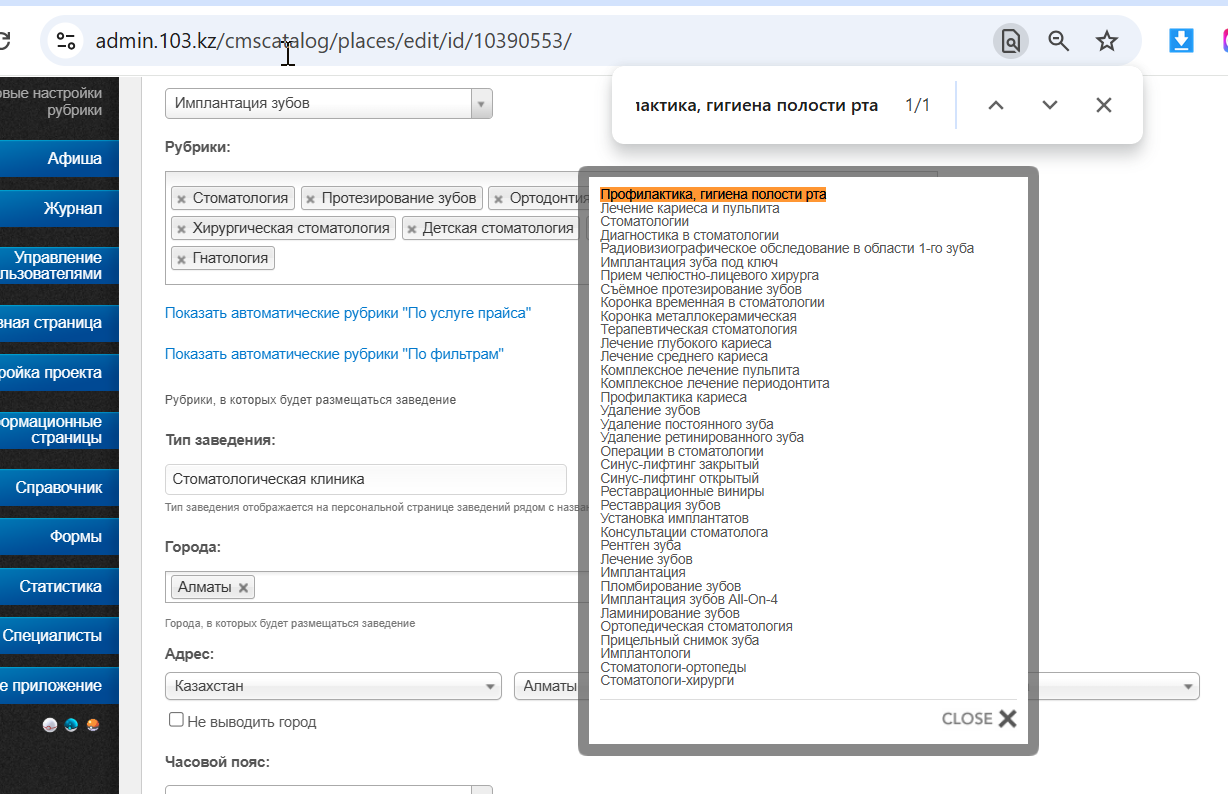Click Диагностика в стоматологии in popup
The width and height of the screenshot is (1228, 794).
[690, 236]
